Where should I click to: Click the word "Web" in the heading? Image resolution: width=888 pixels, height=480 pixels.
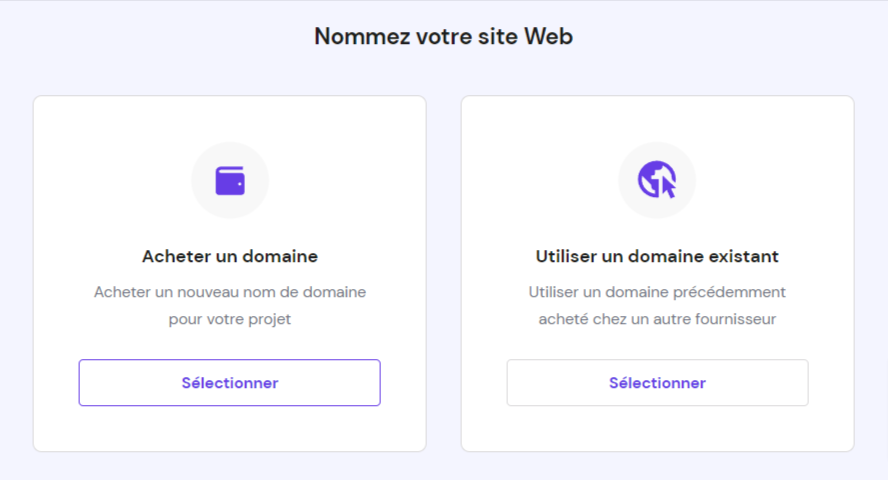[548, 37]
